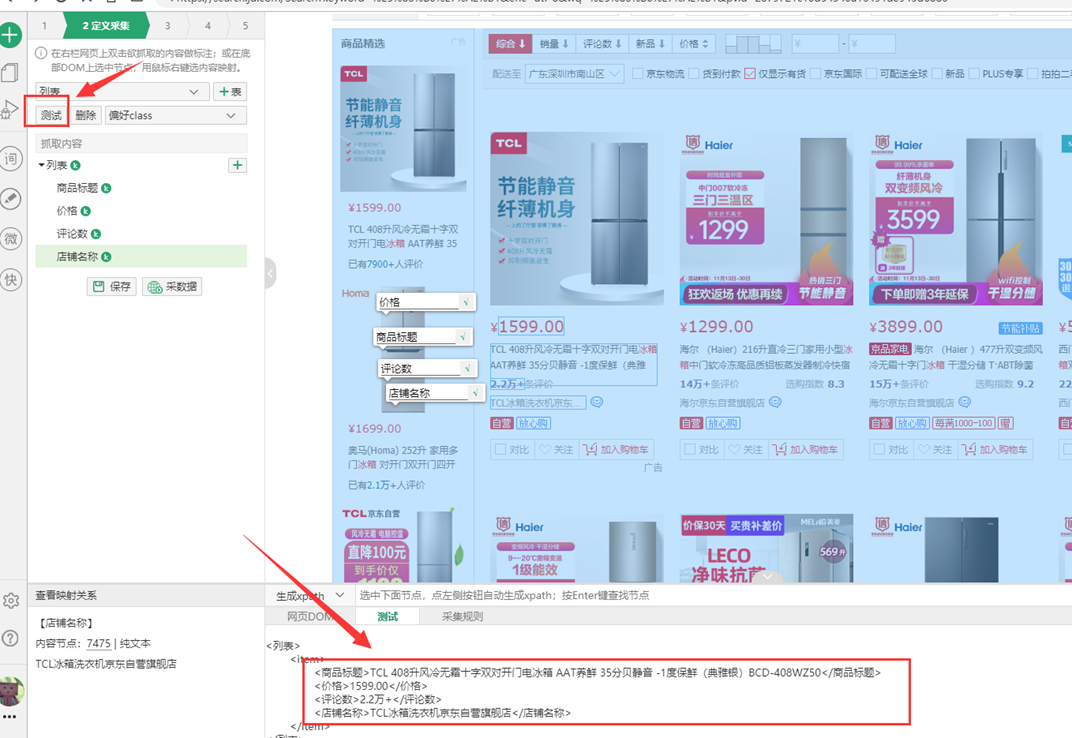Open 配送至 广东深圳市南山区 dropdown
The height and width of the screenshot is (738, 1072).
(x=574, y=74)
